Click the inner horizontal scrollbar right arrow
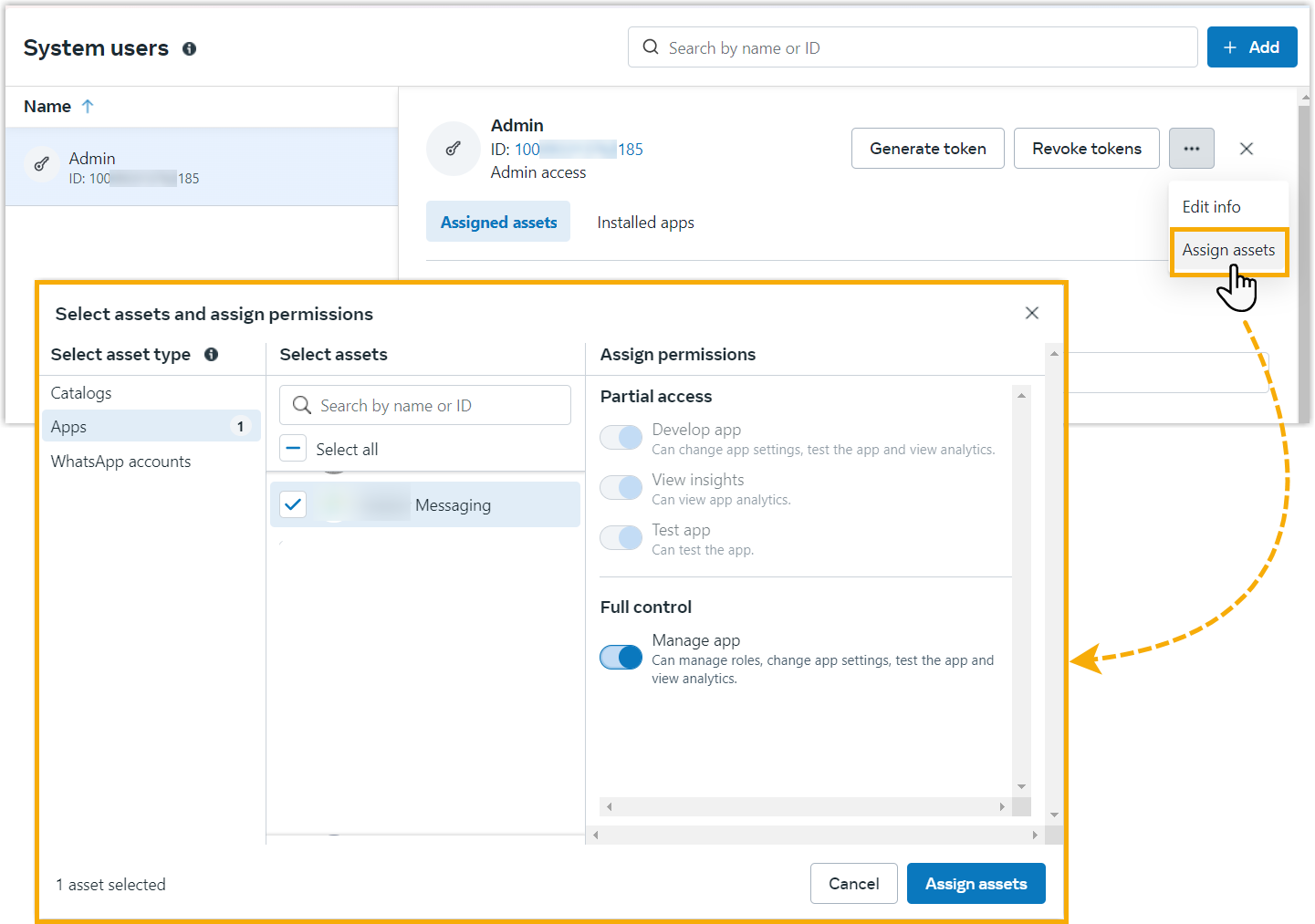This screenshot has width=1315, height=924. coord(1002,807)
